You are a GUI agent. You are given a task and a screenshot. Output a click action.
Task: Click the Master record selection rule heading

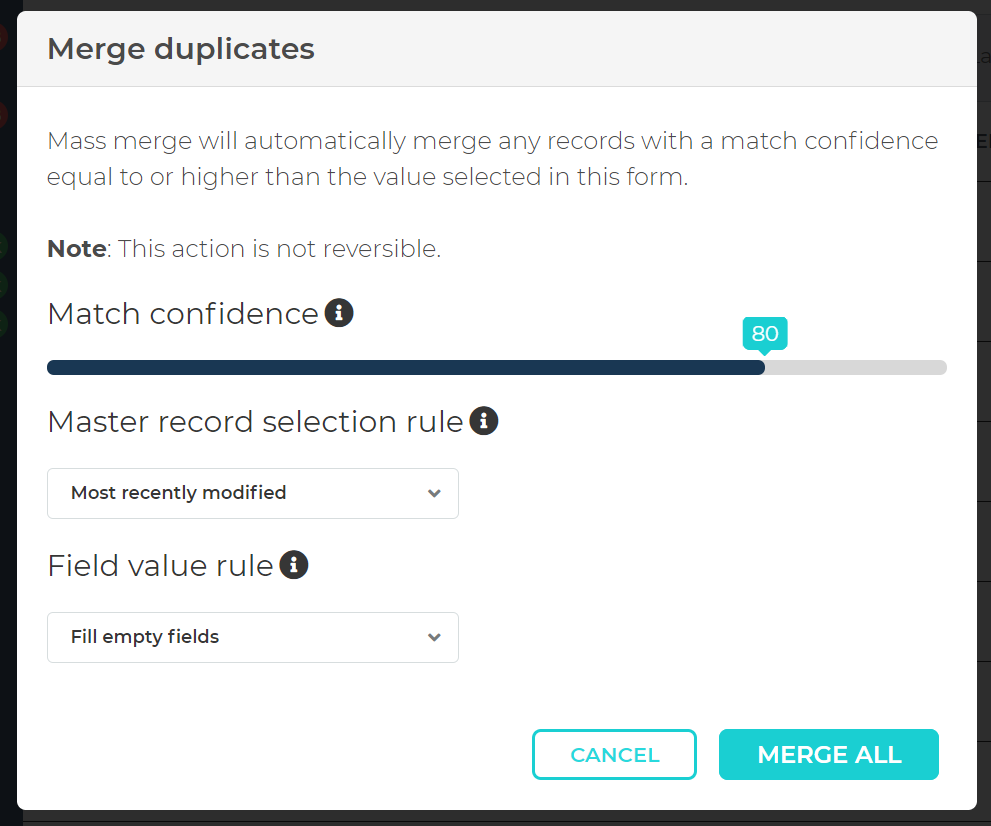click(250, 421)
